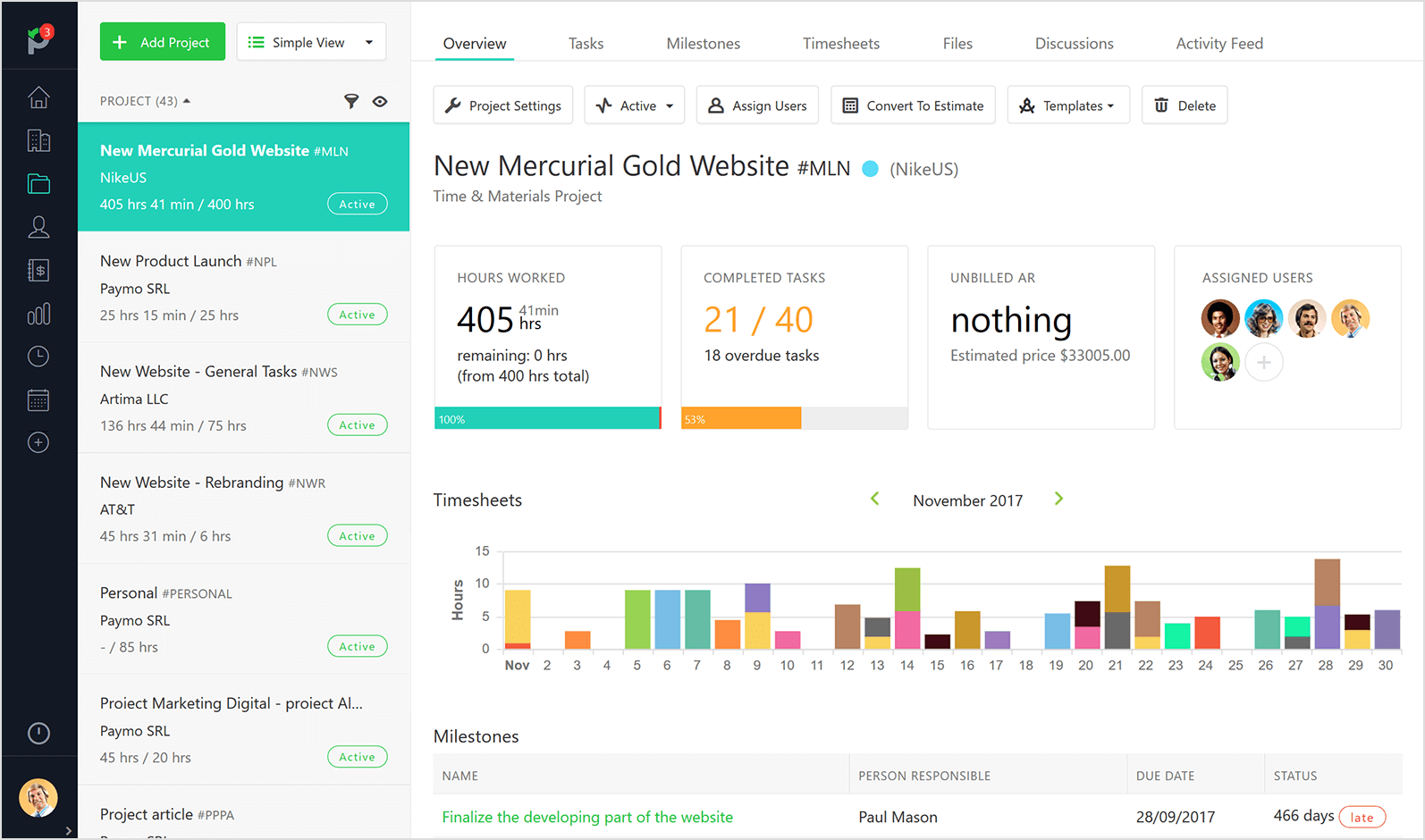Click the Assign Users button
1425x840 pixels.
pos(757,105)
